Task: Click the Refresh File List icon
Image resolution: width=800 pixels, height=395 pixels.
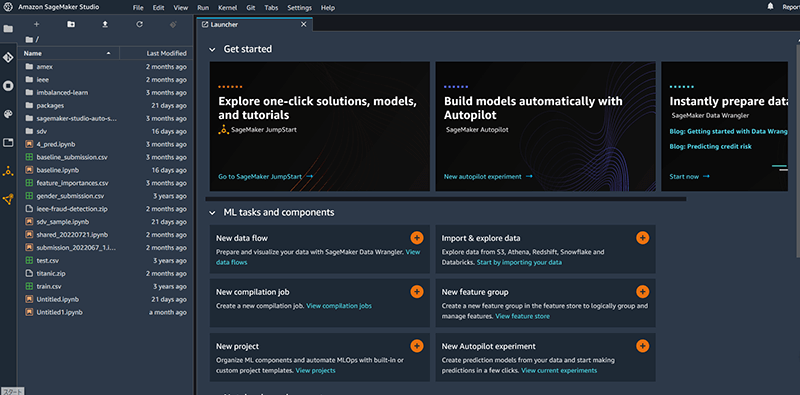Action: click(x=139, y=24)
